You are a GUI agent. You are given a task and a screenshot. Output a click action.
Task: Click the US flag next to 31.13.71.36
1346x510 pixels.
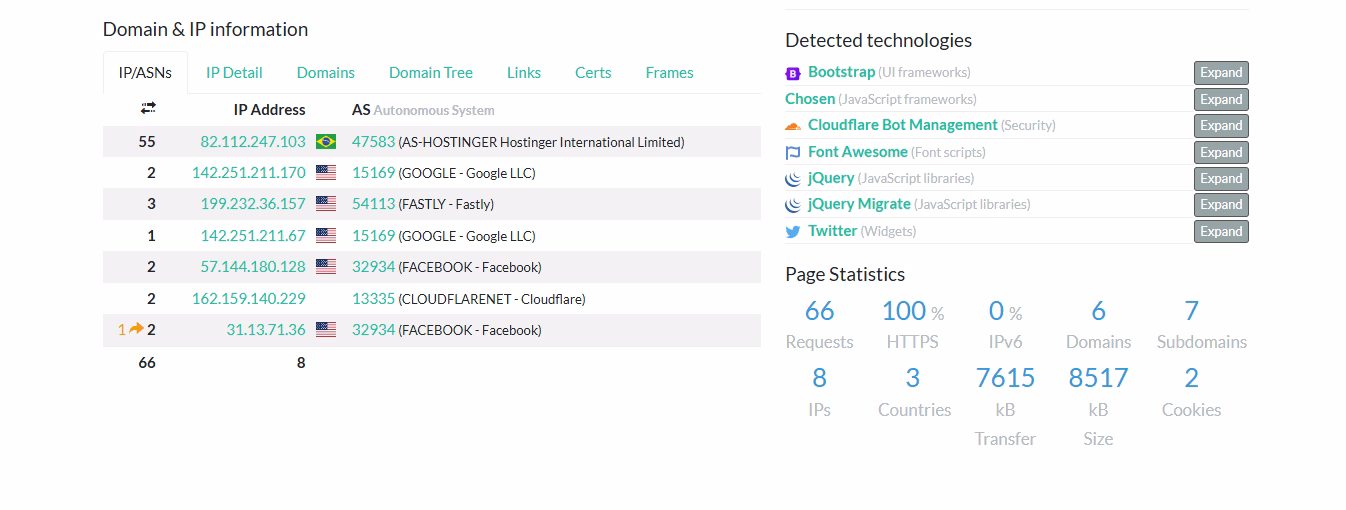[325, 329]
